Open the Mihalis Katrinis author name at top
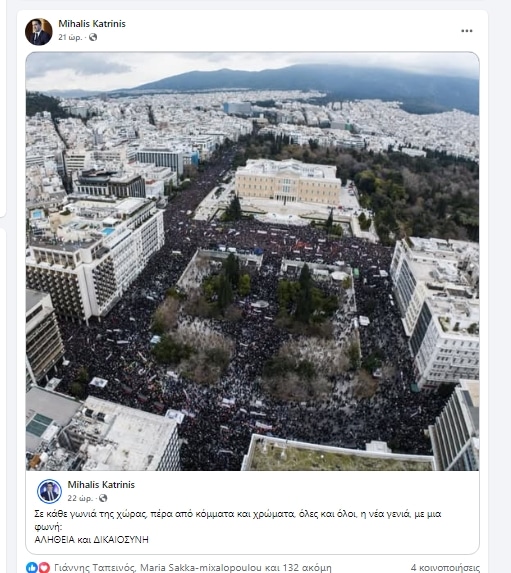Viewport: 511px width, 573px height. click(92, 24)
